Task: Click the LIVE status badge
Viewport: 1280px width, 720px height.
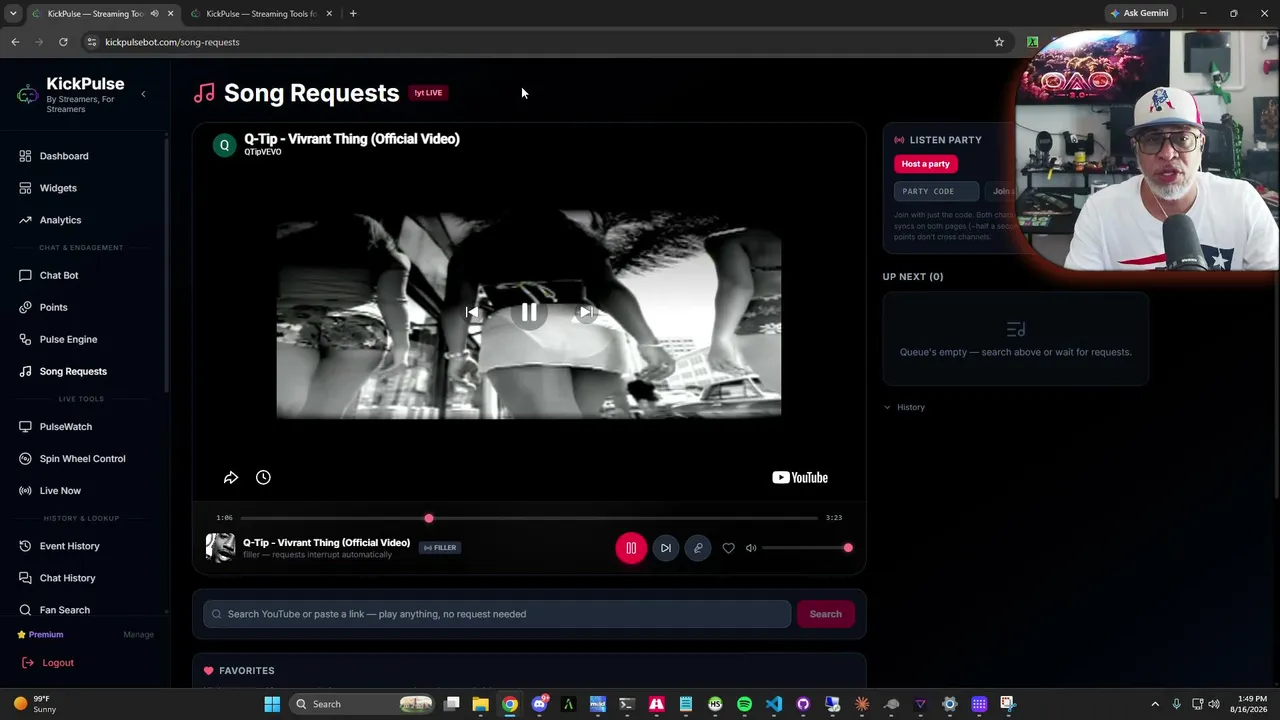Action: 428,93
